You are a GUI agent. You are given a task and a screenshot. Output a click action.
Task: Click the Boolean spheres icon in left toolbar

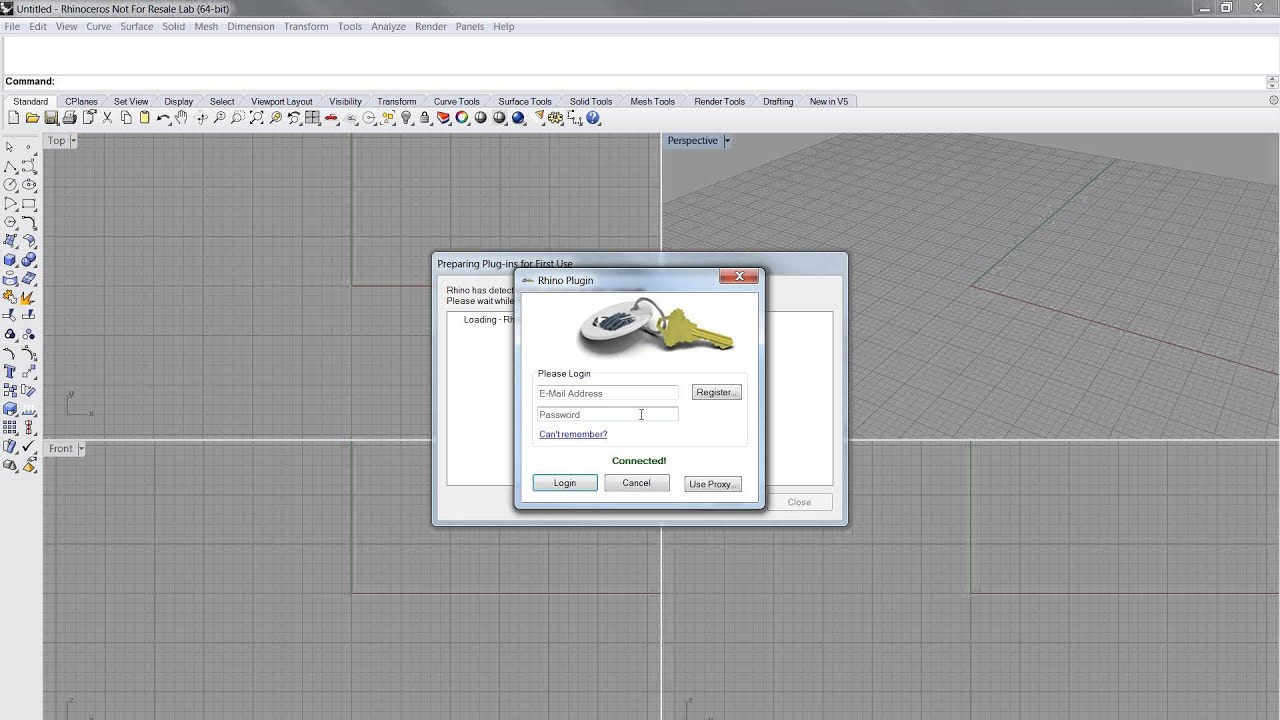(x=29, y=259)
